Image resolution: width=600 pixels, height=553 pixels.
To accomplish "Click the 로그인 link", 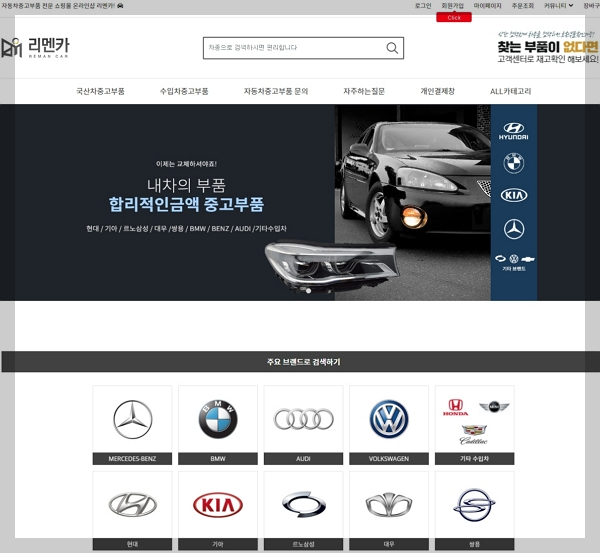I will click(423, 6).
